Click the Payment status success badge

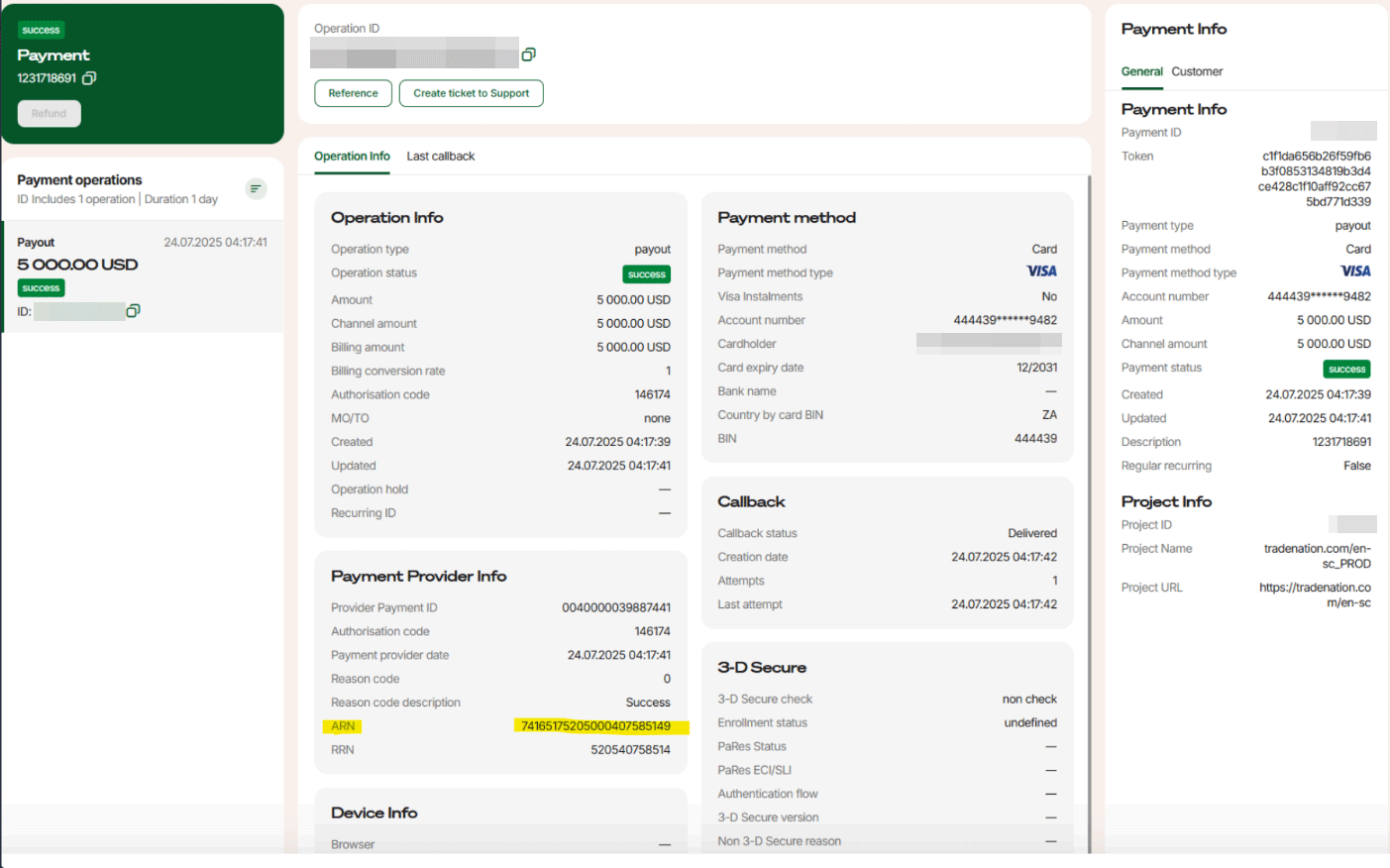point(1346,369)
